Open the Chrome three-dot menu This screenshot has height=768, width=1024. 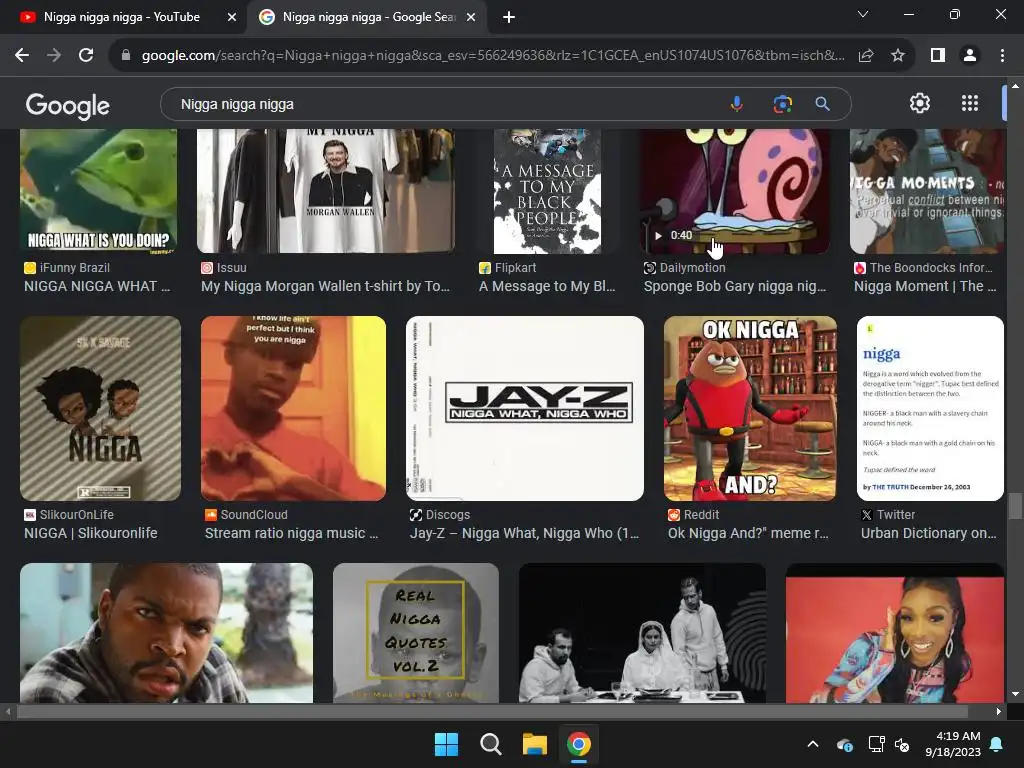click(1002, 56)
